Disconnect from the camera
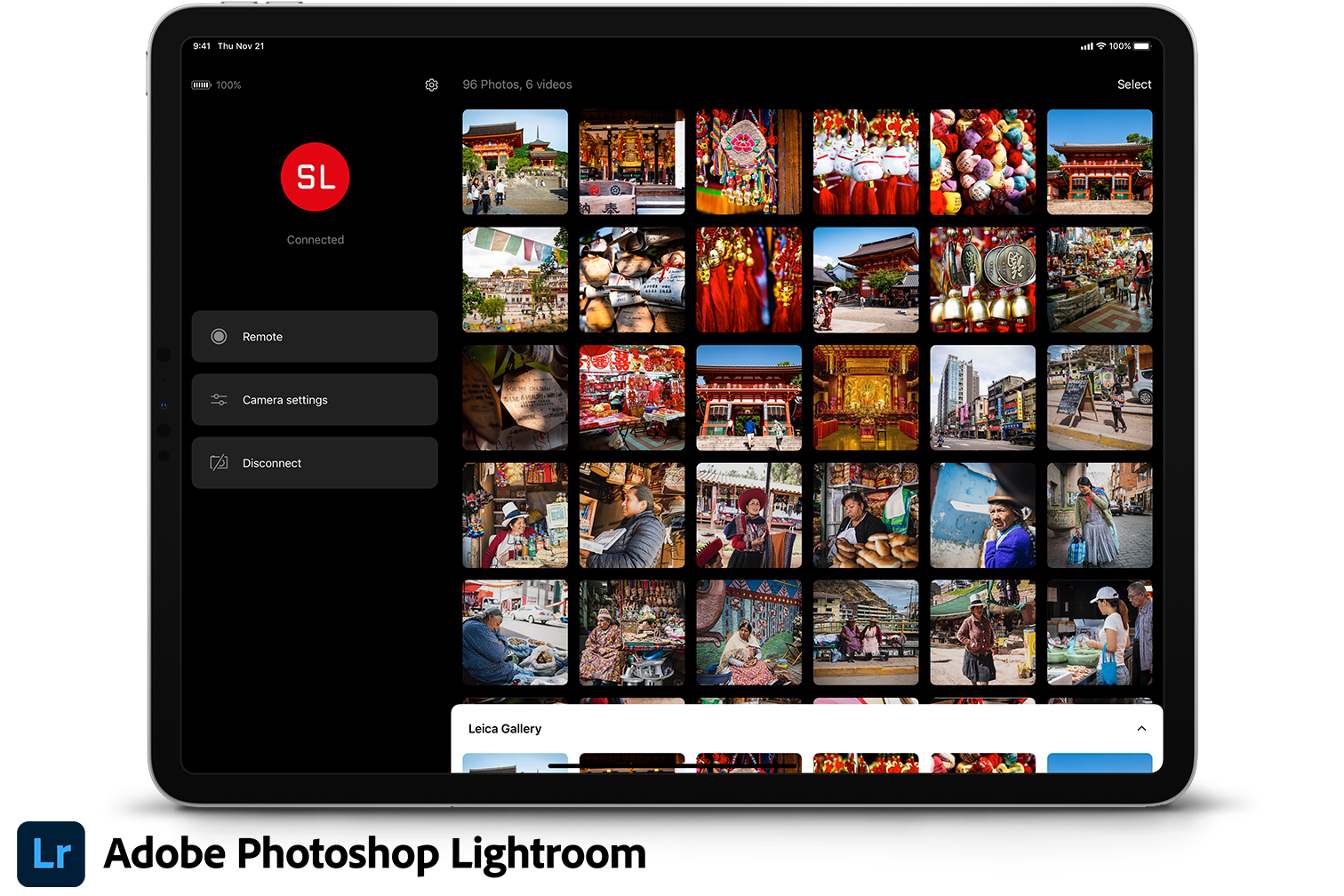Image resolution: width=1344 pixels, height=896 pixels. 315,463
